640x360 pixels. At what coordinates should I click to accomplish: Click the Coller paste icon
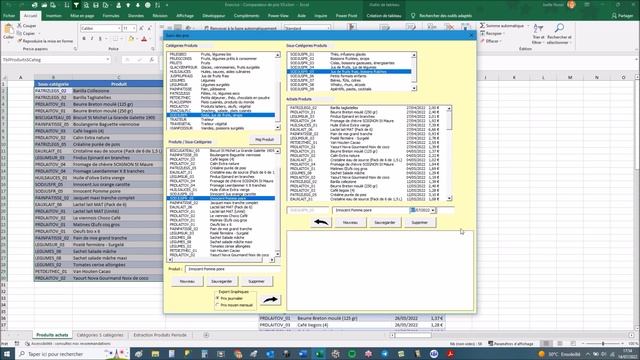pos(8,32)
